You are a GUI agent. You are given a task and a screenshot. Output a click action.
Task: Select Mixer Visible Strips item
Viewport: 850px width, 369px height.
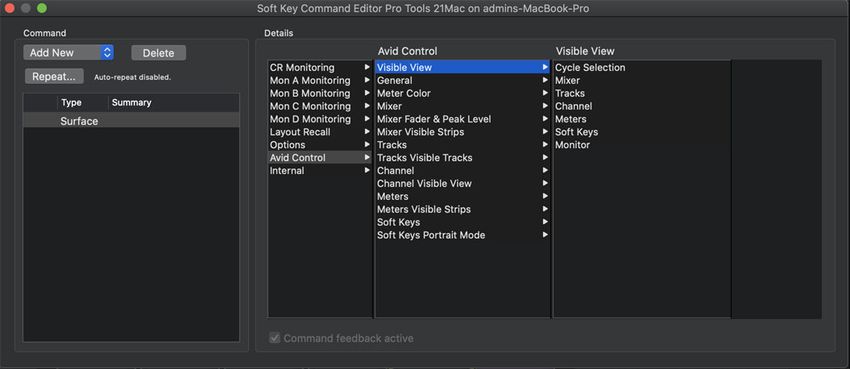point(462,132)
